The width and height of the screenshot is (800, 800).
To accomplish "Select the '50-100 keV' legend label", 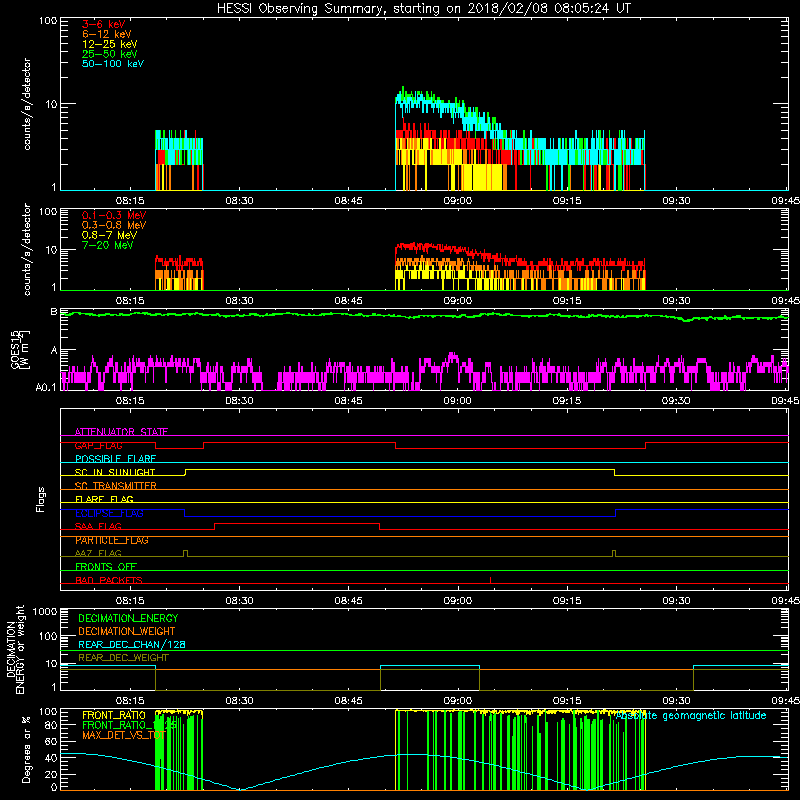I will (x=113, y=64).
